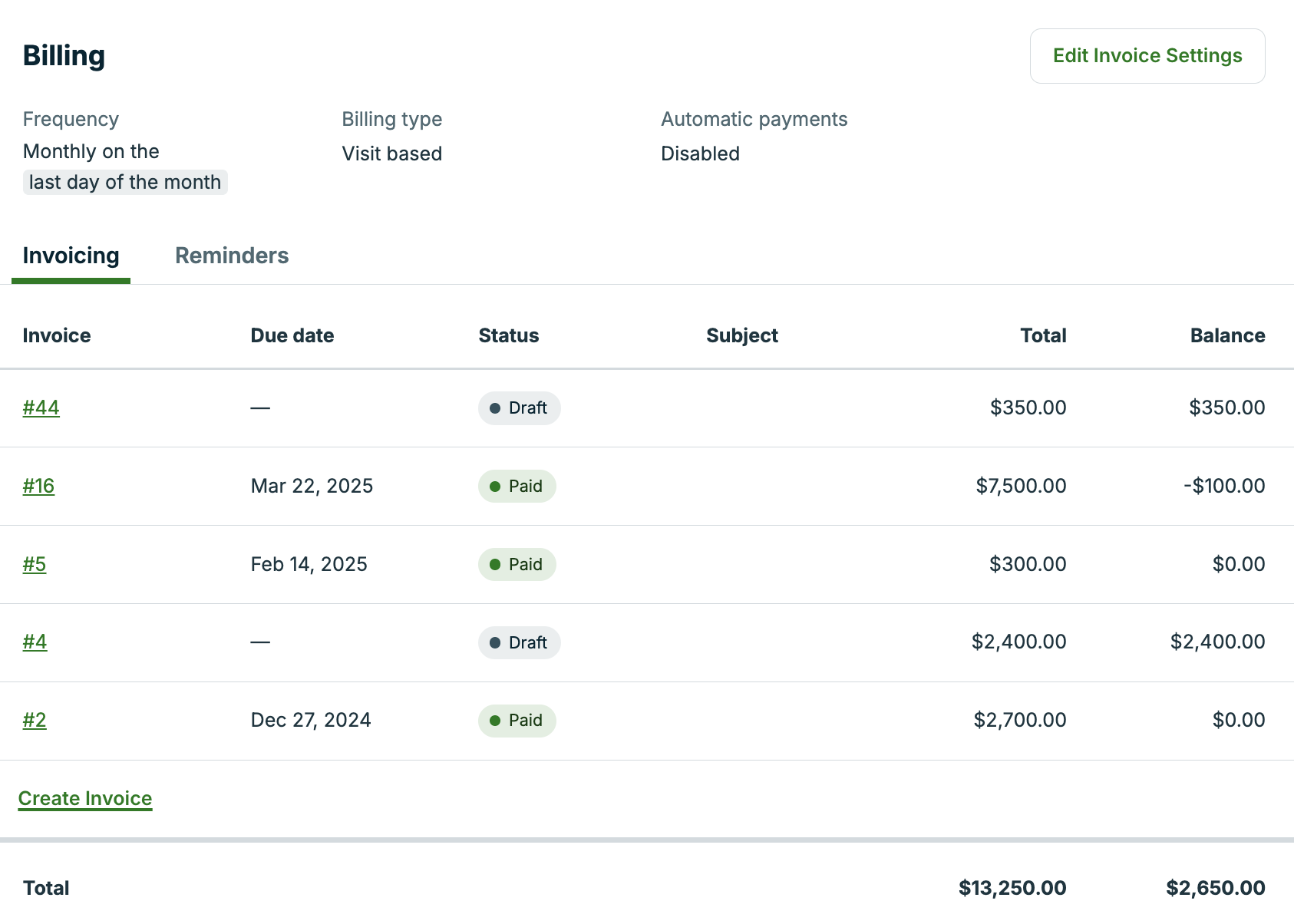Open invoice #44
Image resolution: width=1294 pixels, height=924 pixels.
click(x=40, y=408)
